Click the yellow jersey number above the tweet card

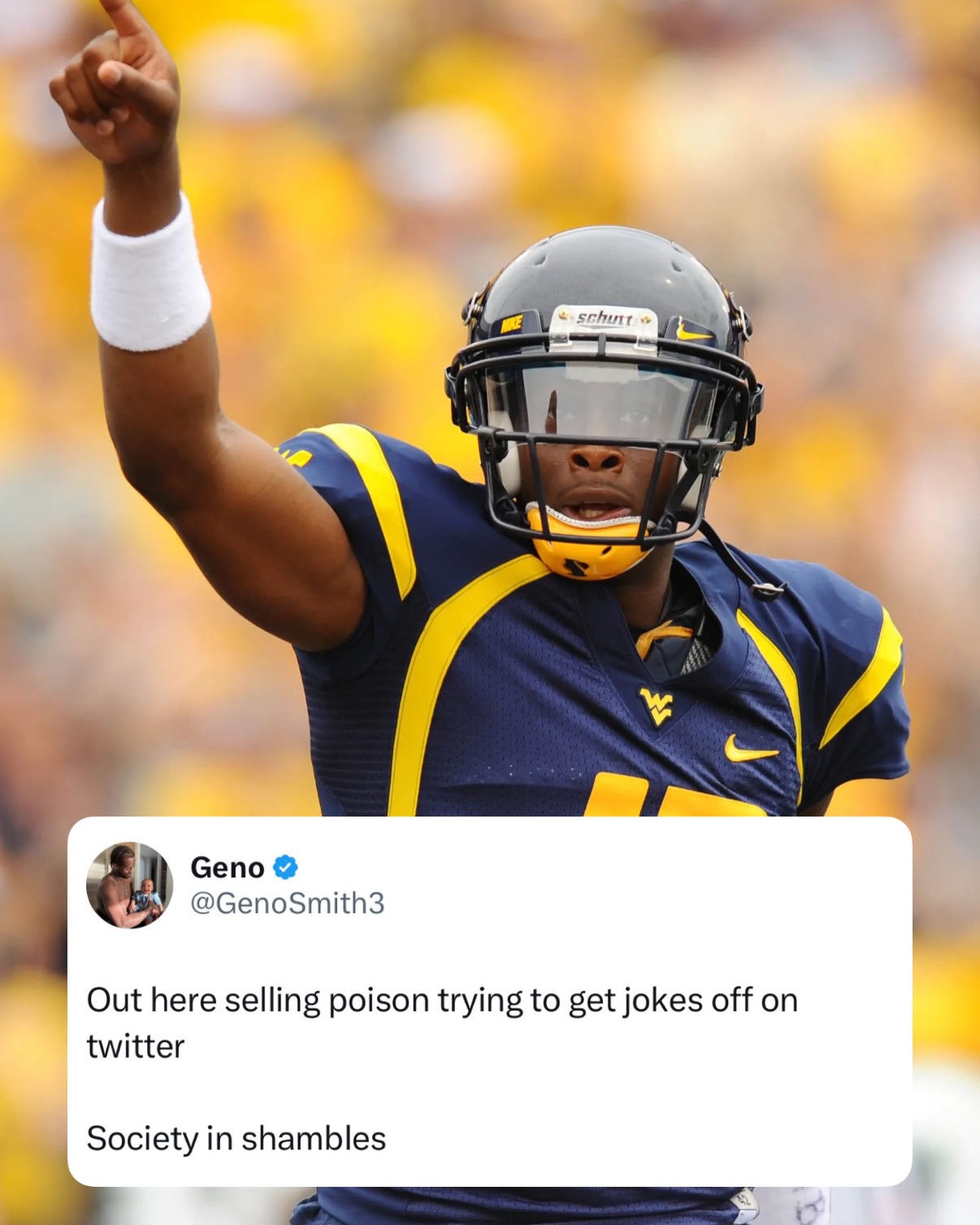click(674, 795)
